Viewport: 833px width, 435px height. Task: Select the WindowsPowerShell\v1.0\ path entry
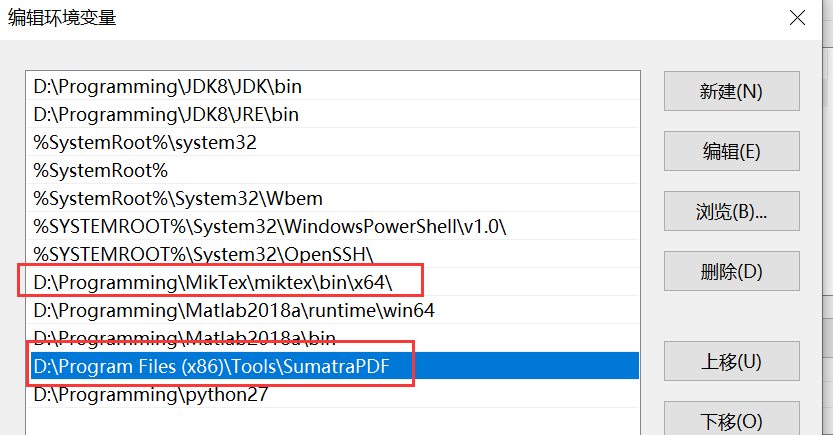coord(333,226)
